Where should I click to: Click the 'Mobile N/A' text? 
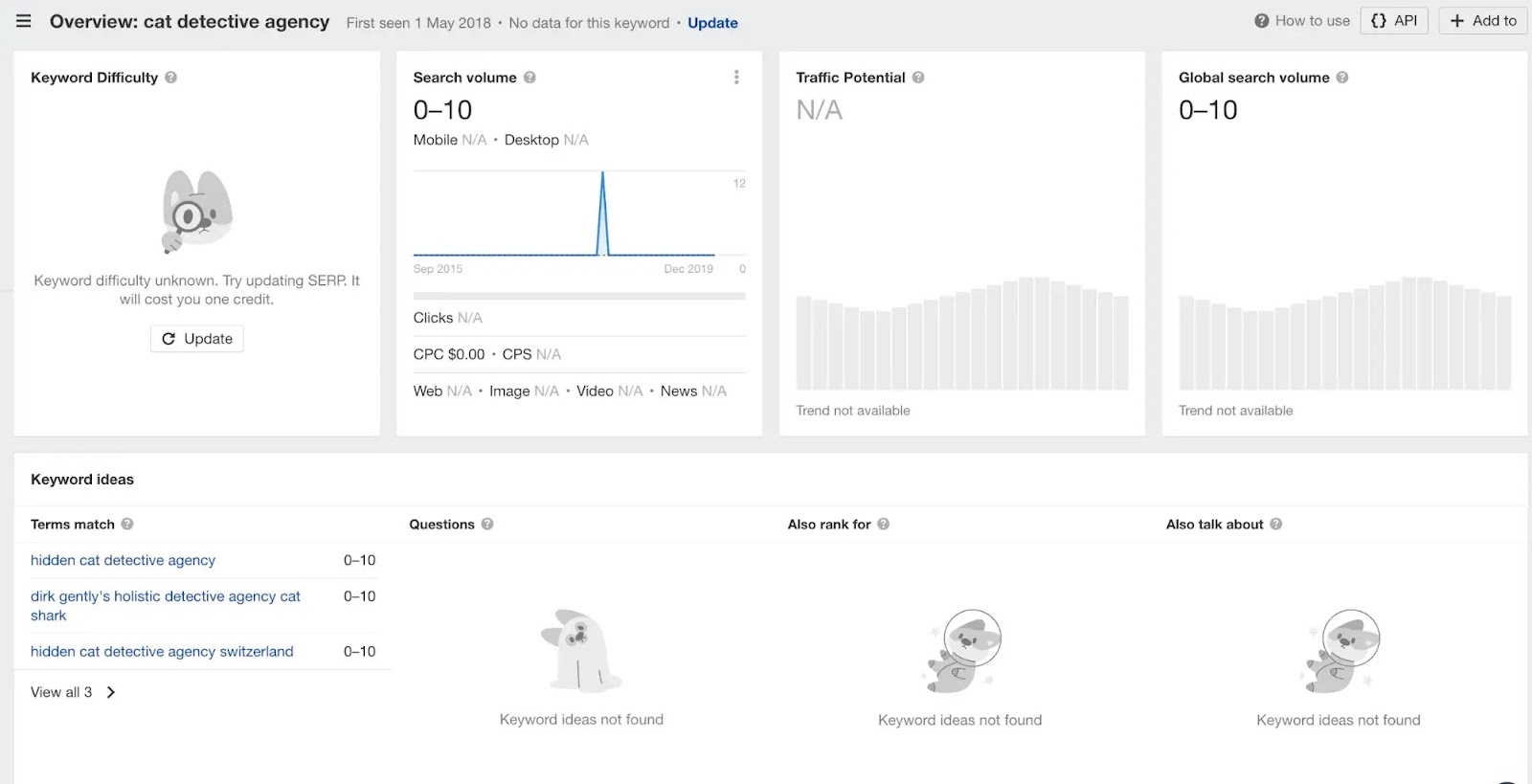pos(450,140)
